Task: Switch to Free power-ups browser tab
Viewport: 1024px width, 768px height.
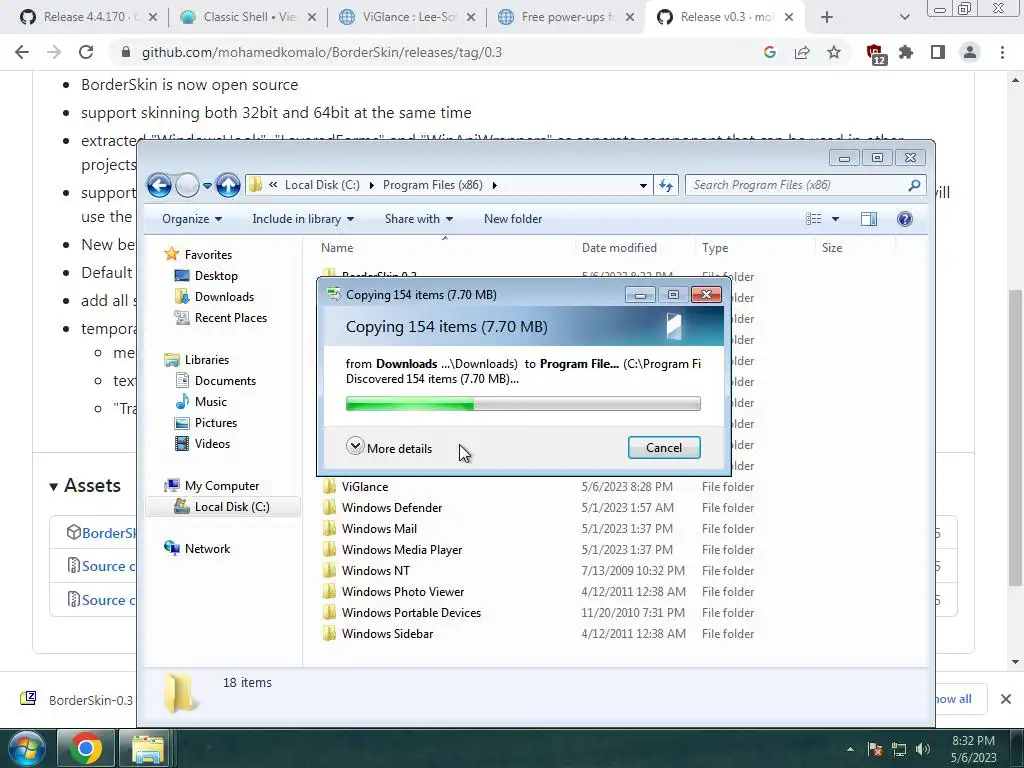Action: coord(567,17)
